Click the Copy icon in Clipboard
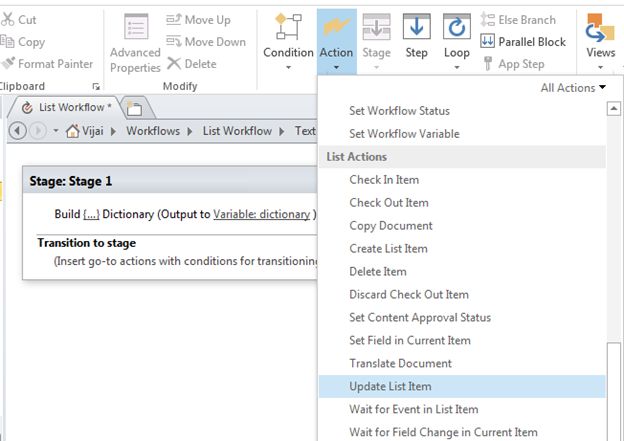This screenshot has width=624, height=441. click(x=7, y=41)
